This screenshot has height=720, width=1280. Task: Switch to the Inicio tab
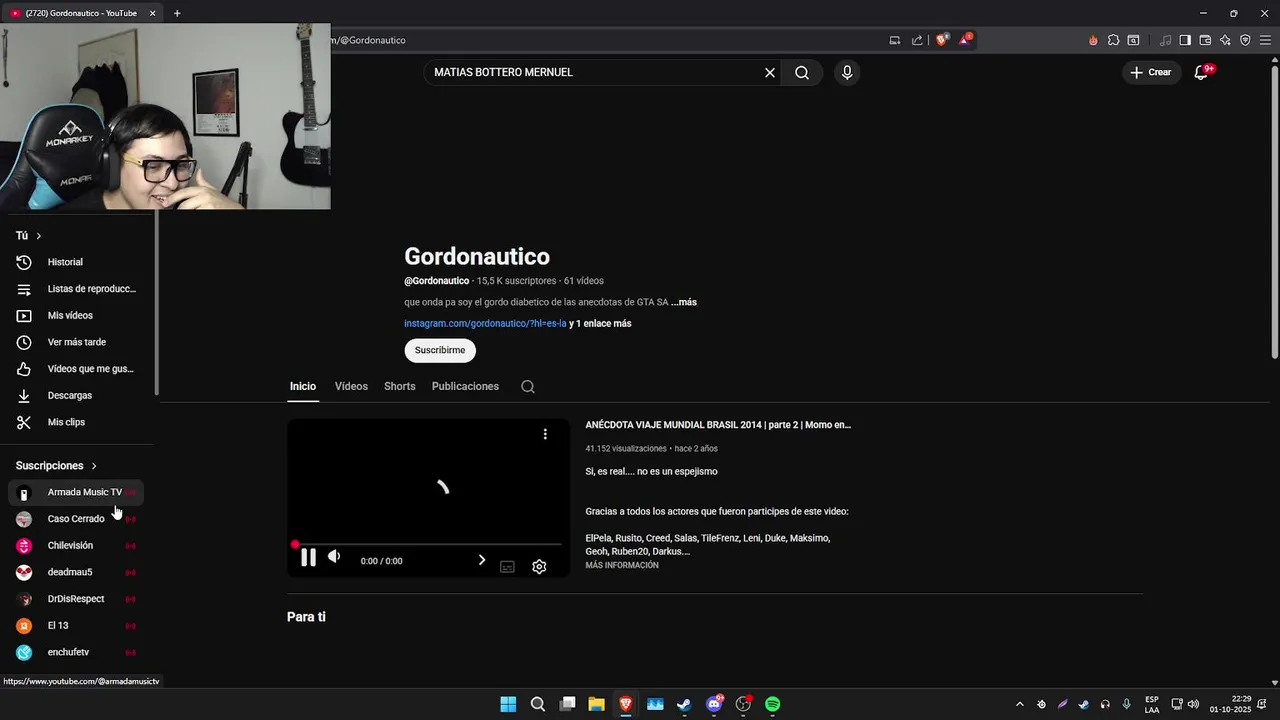pos(303,386)
